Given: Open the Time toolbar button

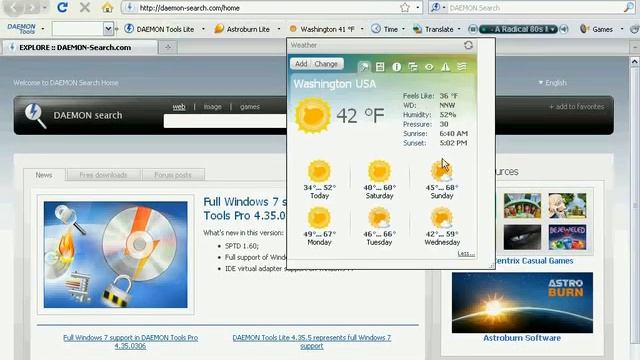Looking at the screenshot, I should point(384,29).
